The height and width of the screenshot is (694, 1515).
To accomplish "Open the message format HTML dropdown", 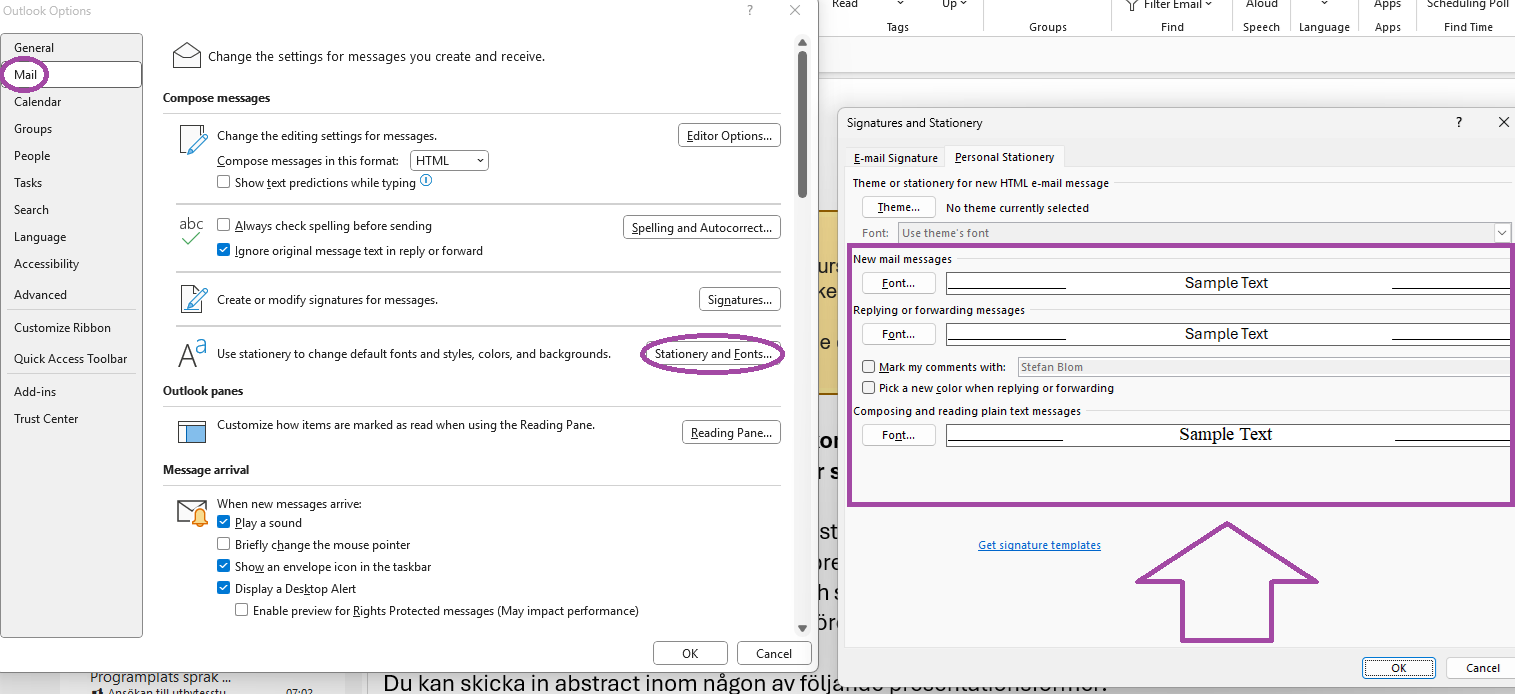I will [449, 160].
